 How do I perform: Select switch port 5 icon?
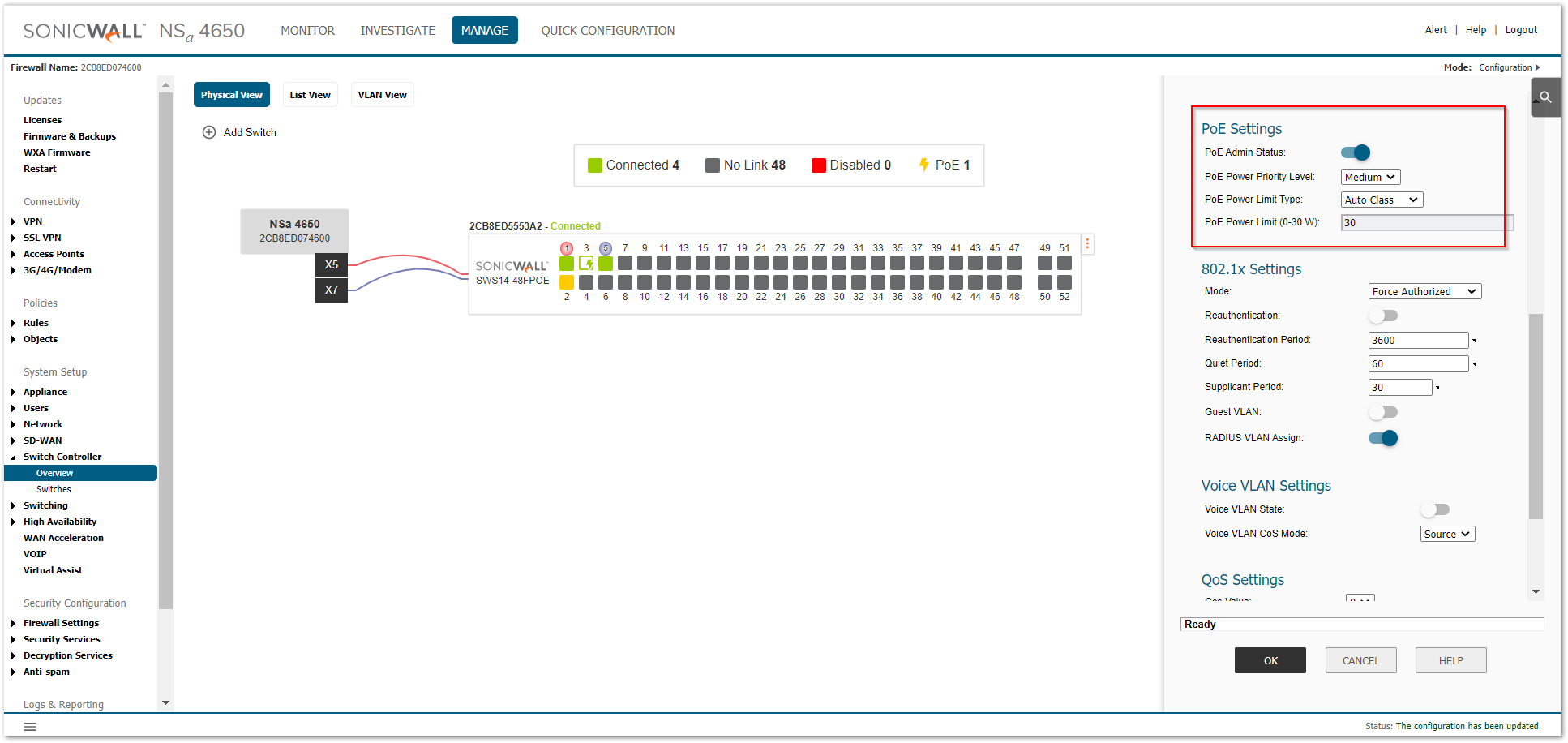click(606, 263)
